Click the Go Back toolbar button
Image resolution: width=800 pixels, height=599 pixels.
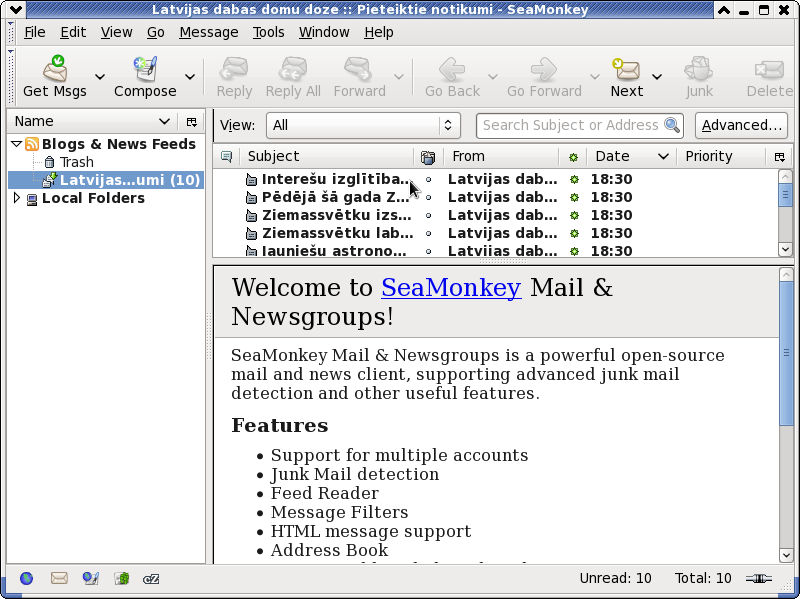click(452, 77)
